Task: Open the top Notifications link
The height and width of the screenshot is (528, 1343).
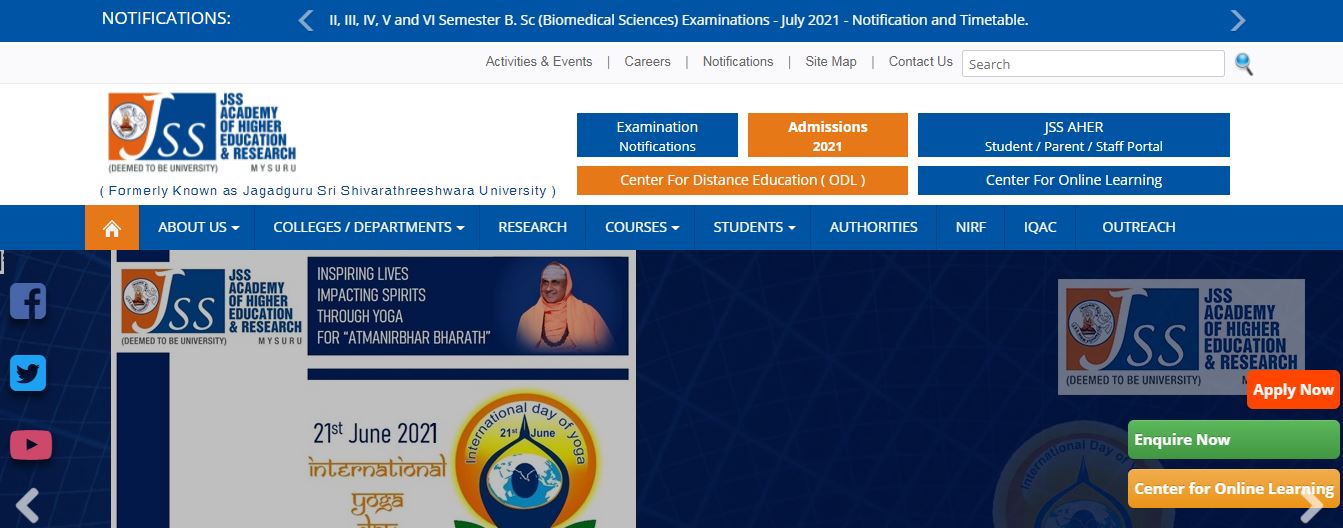Action: tap(738, 62)
